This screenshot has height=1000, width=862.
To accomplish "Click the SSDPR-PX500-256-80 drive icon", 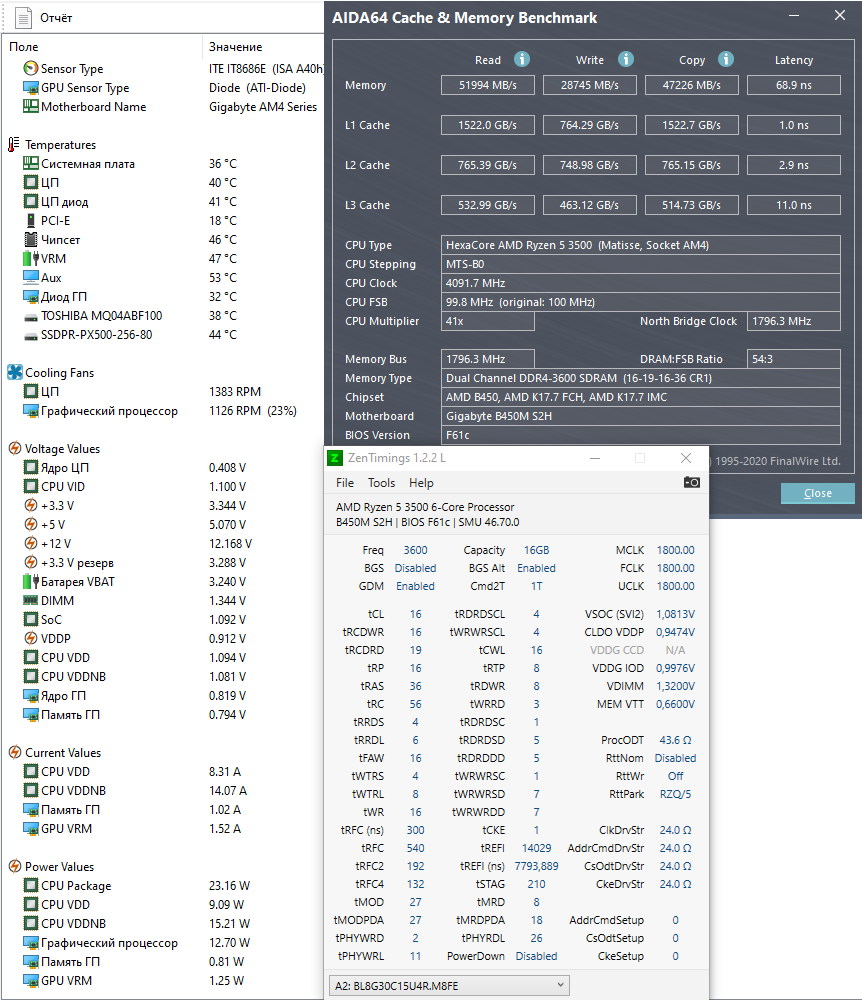I will [30, 335].
